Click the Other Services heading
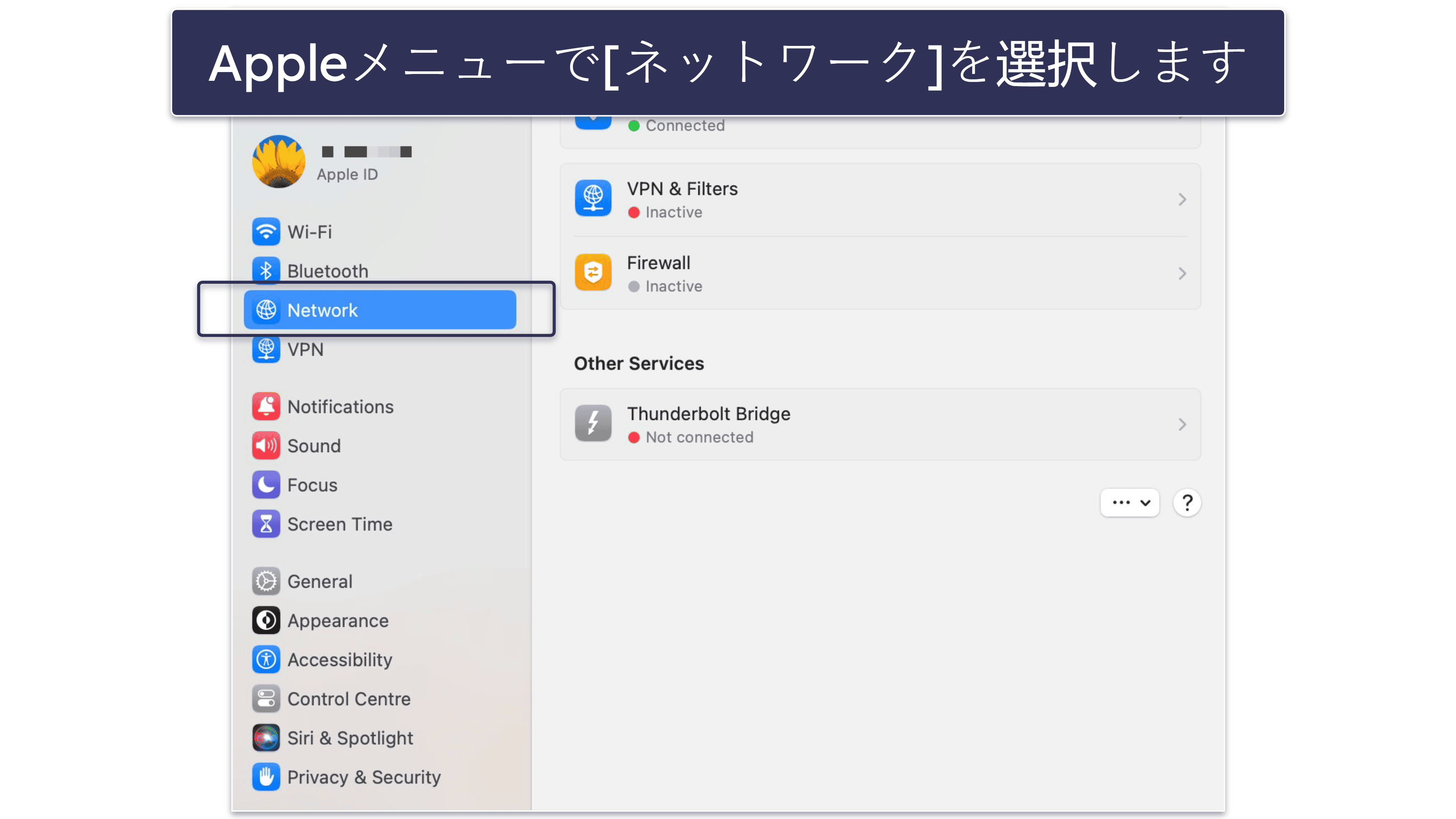The image size is (1456, 819). coord(639,363)
